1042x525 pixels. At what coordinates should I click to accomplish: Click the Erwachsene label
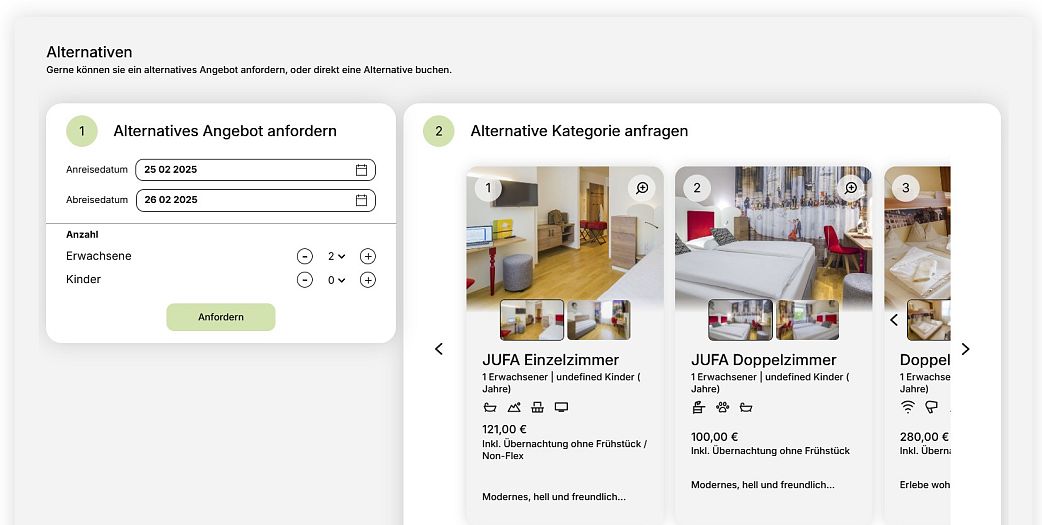click(x=98, y=256)
